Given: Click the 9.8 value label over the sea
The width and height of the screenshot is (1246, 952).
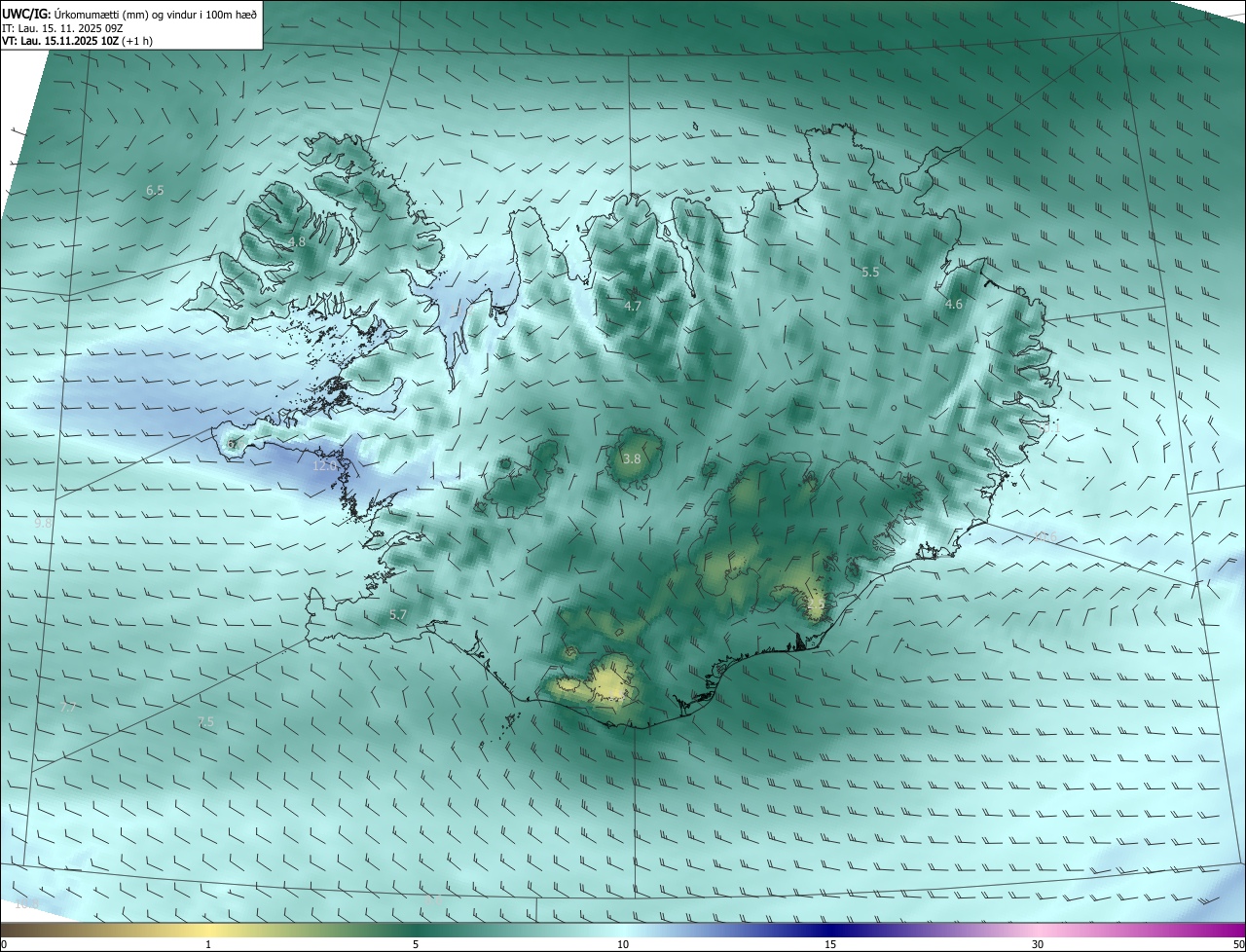Looking at the screenshot, I should click(43, 523).
